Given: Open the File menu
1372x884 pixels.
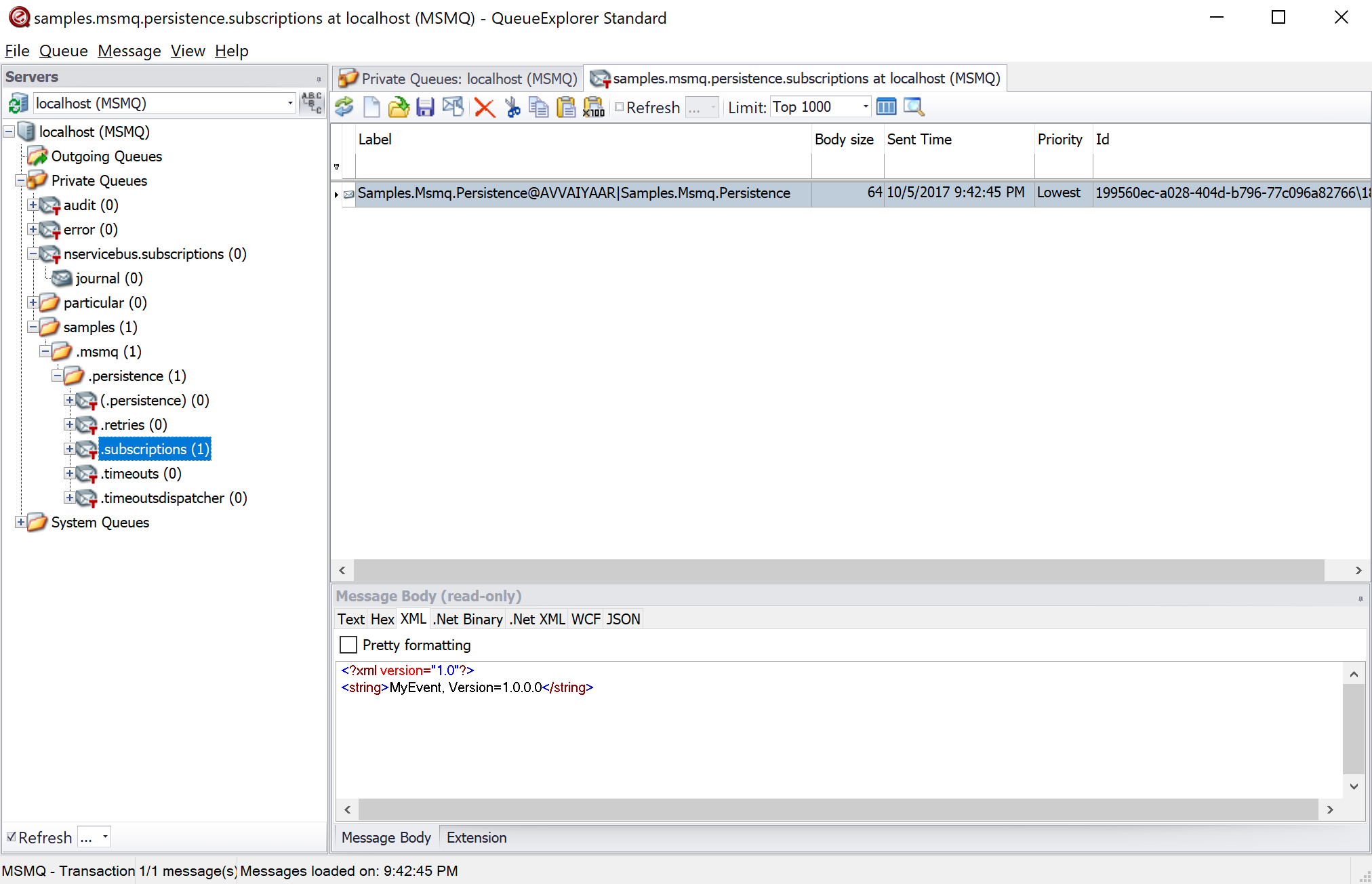Looking at the screenshot, I should (17, 51).
